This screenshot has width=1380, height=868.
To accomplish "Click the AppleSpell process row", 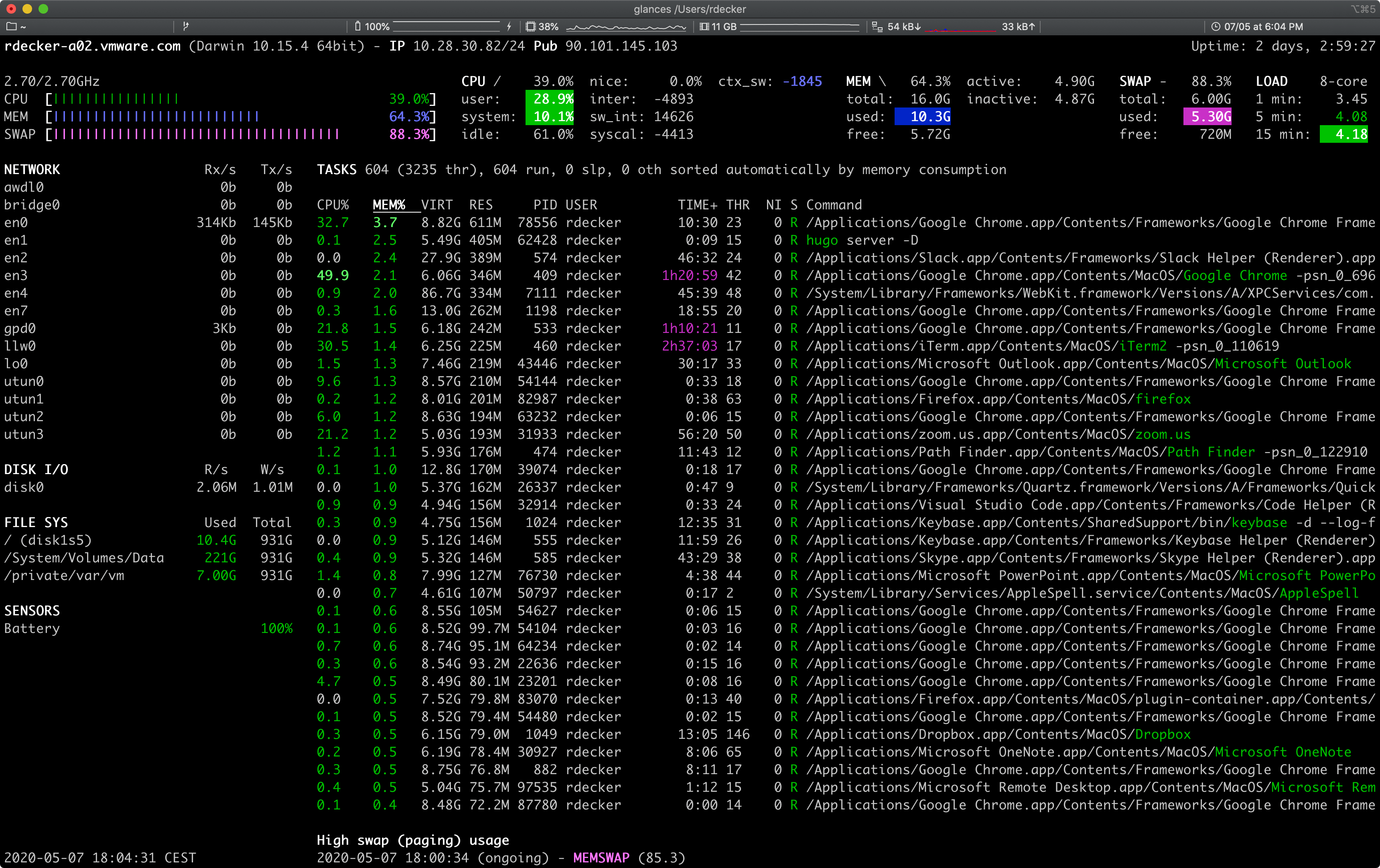I will (846, 594).
